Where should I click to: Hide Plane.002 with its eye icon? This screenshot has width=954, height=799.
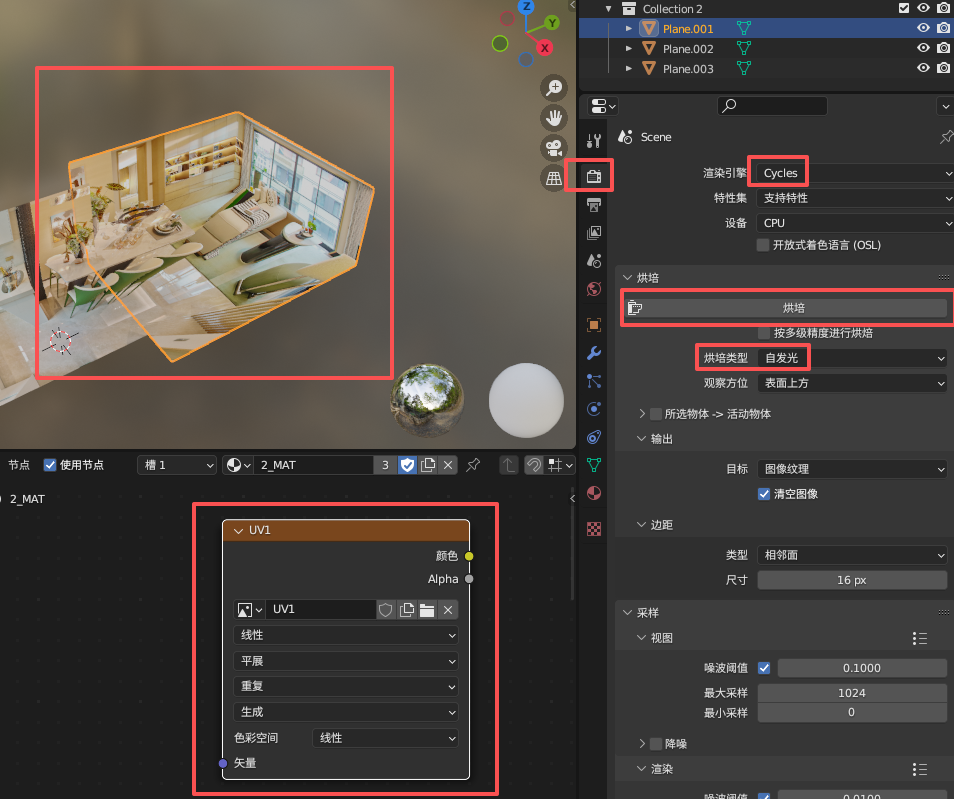click(x=923, y=49)
